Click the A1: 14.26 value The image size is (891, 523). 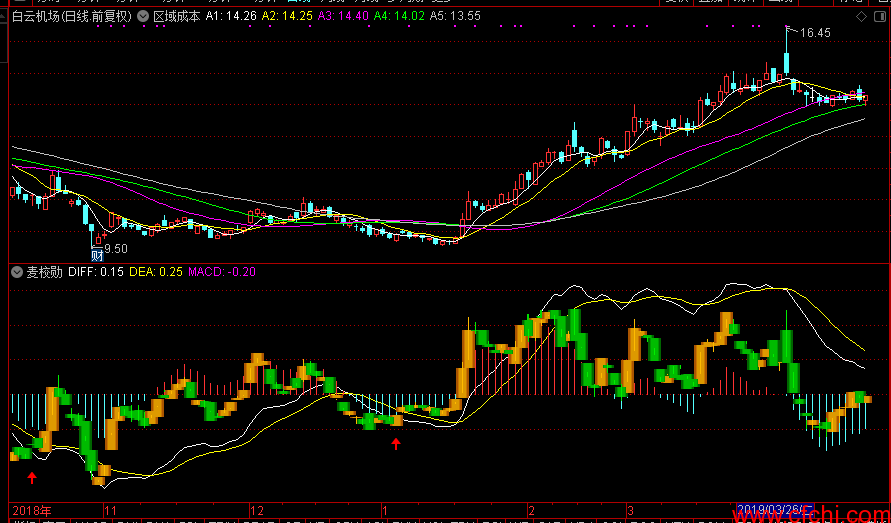(x=231, y=16)
